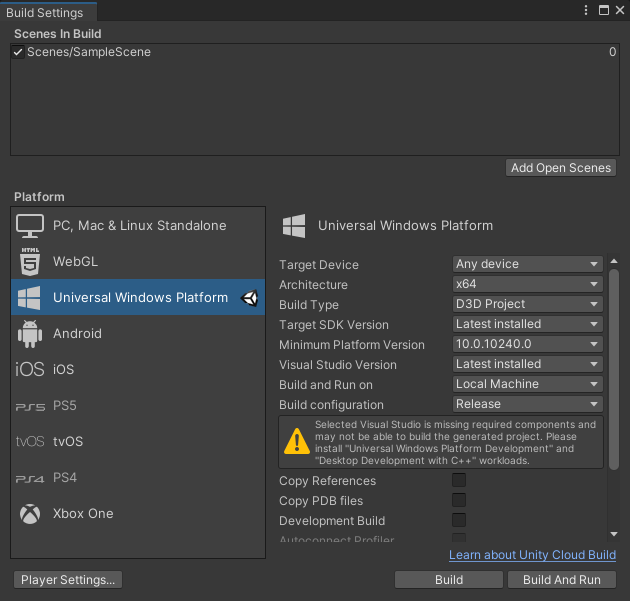Click the Minimum Platform Version label
This screenshot has height=601, width=630.
pos(352,345)
